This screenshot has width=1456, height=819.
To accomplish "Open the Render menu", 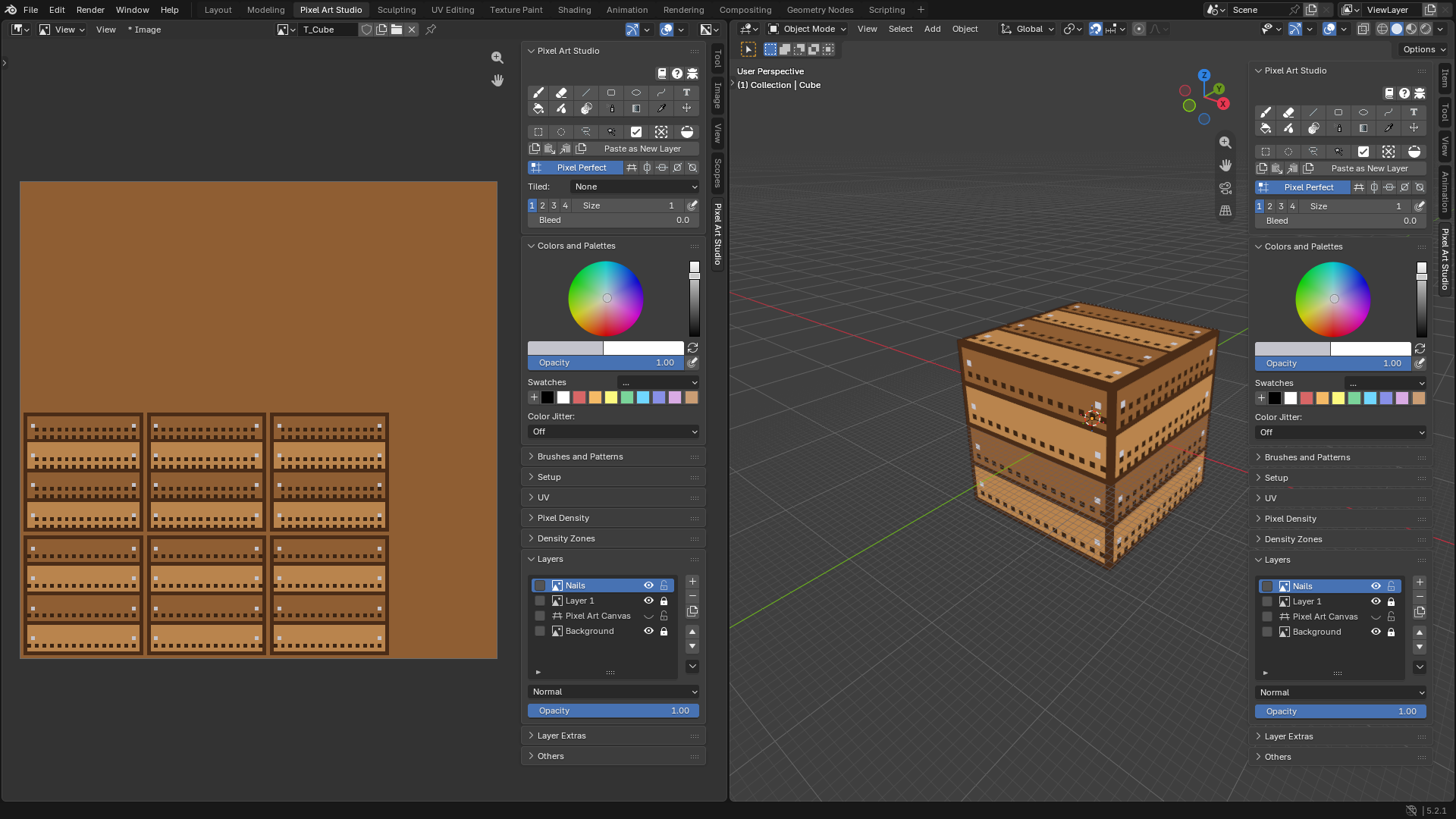I will pos(90,10).
